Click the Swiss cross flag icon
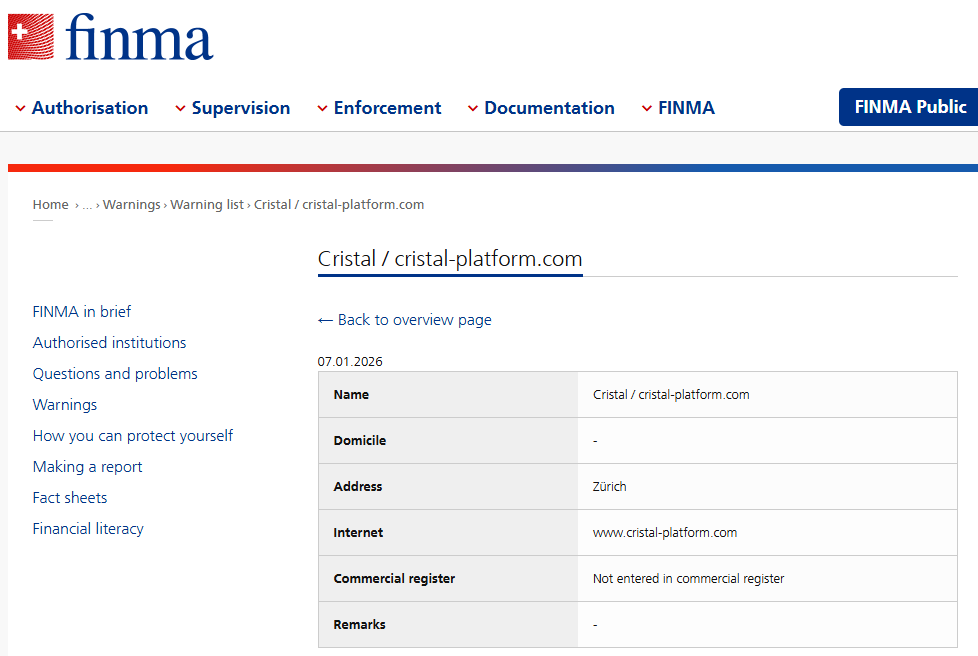The height and width of the screenshot is (656, 978). (31, 37)
